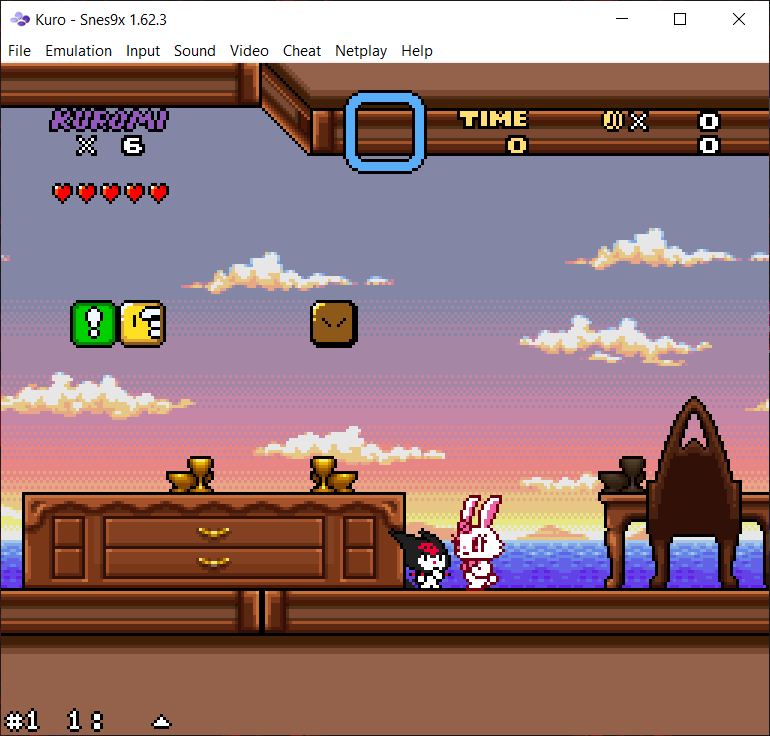
Task: Click the brown used block with face
Action: 334,324
